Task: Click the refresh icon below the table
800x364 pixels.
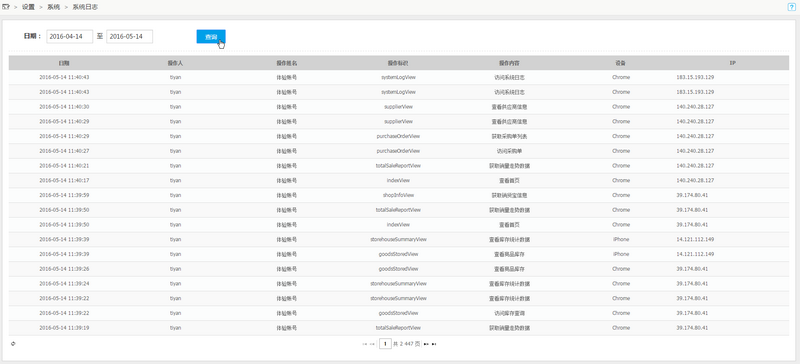Action: [x=13, y=344]
